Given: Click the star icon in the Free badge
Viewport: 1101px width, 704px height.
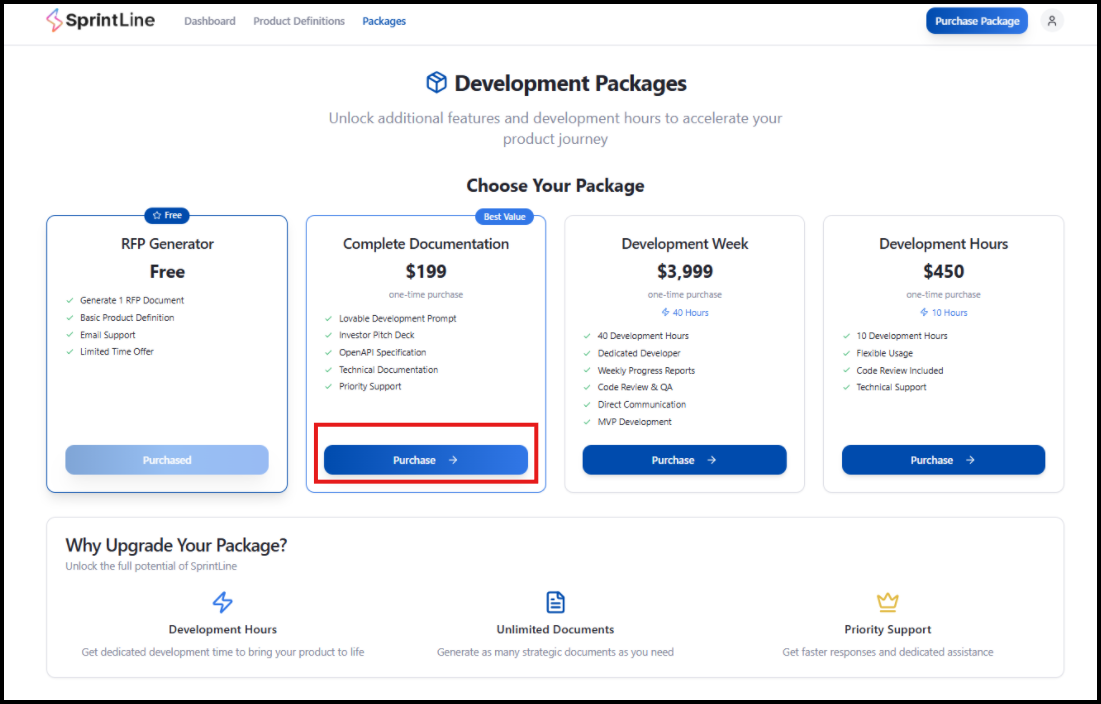Looking at the screenshot, I should 157,215.
